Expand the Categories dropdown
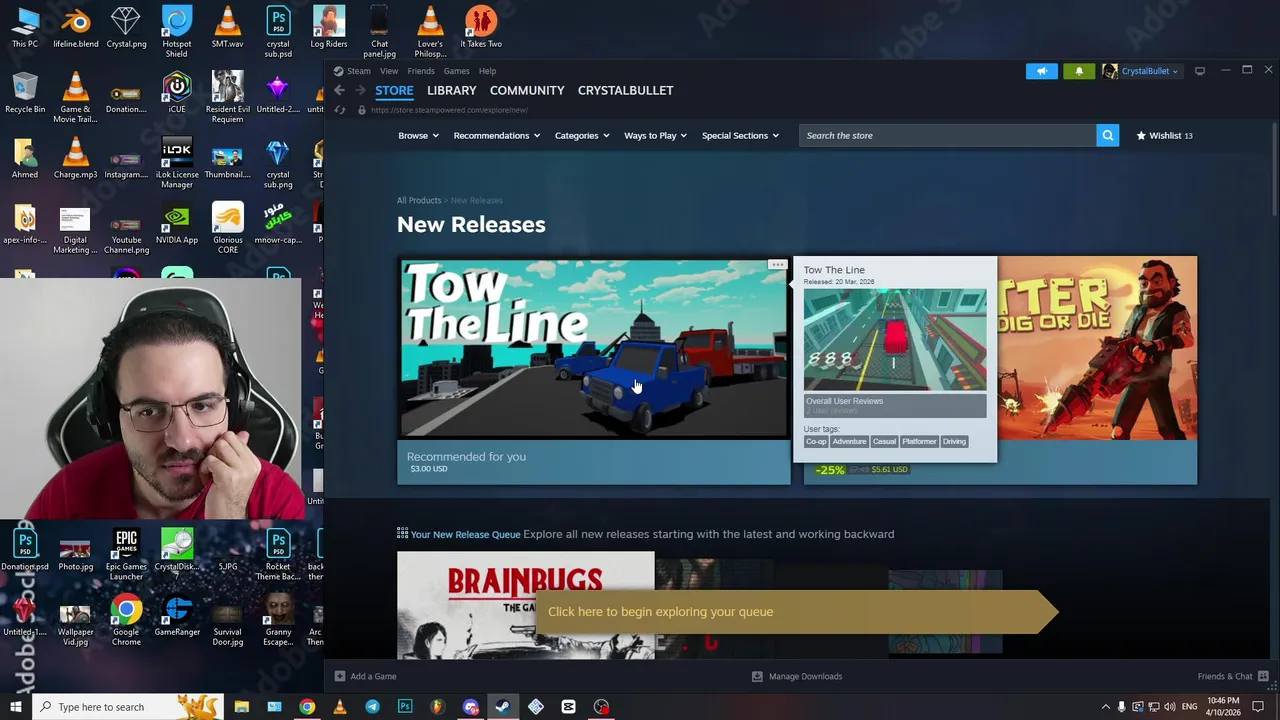Image resolution: width=1280 pixels, height=720 pixels. [582, 135]
